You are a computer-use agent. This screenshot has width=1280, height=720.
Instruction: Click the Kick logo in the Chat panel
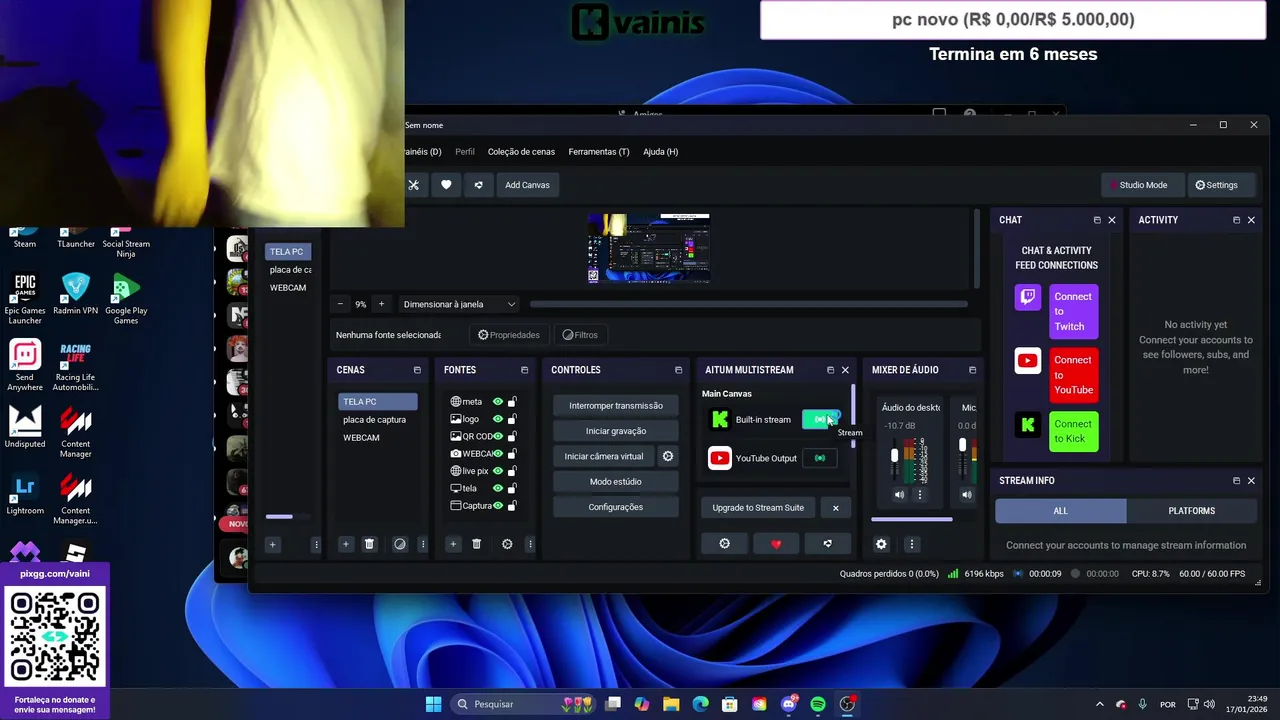(1028, 425)
